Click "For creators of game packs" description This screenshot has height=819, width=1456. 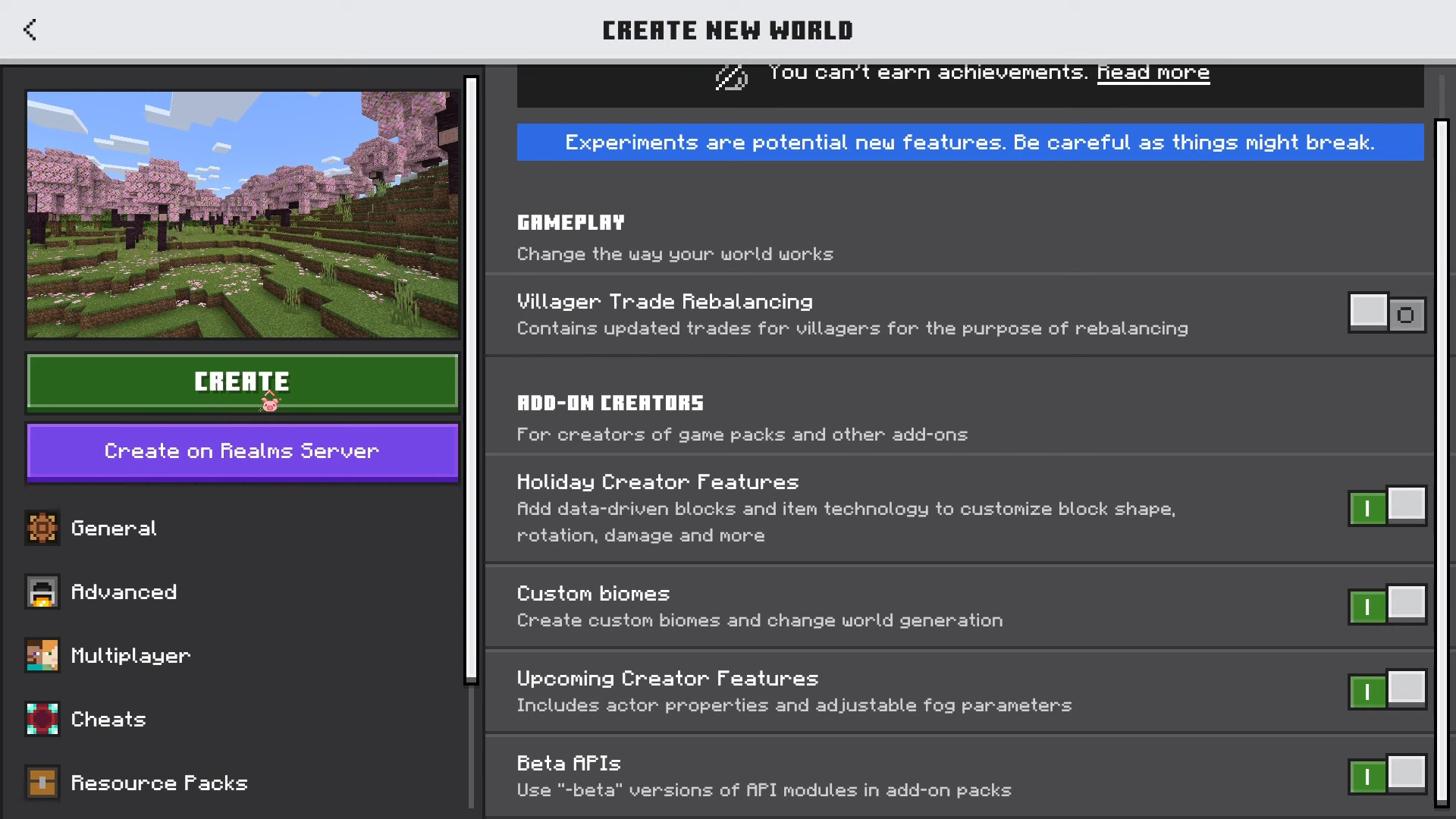(742, 435)
